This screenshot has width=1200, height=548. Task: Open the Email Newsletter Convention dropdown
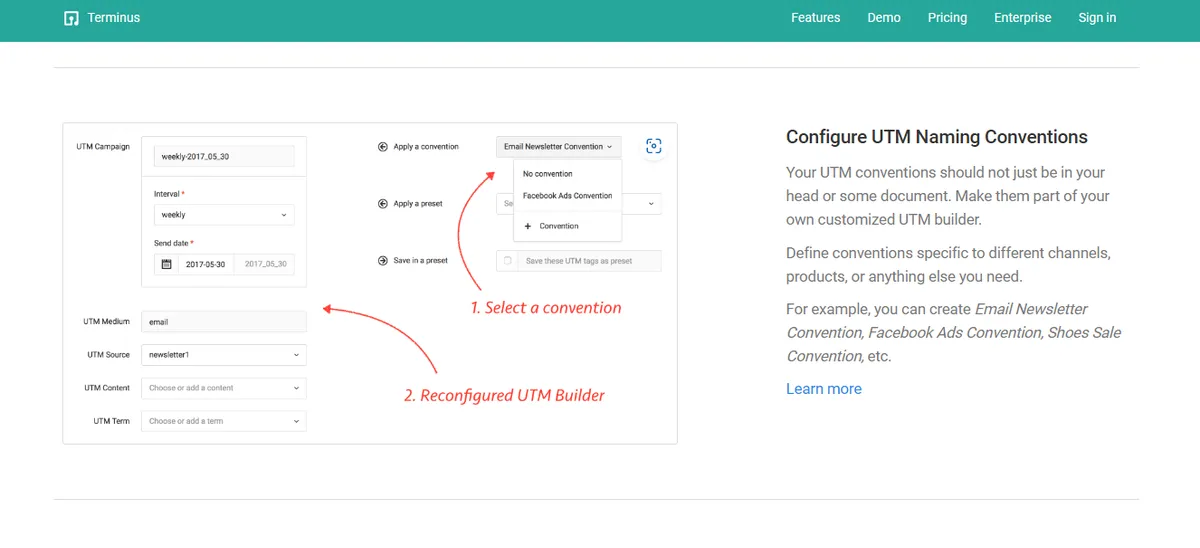coord(558,147)
